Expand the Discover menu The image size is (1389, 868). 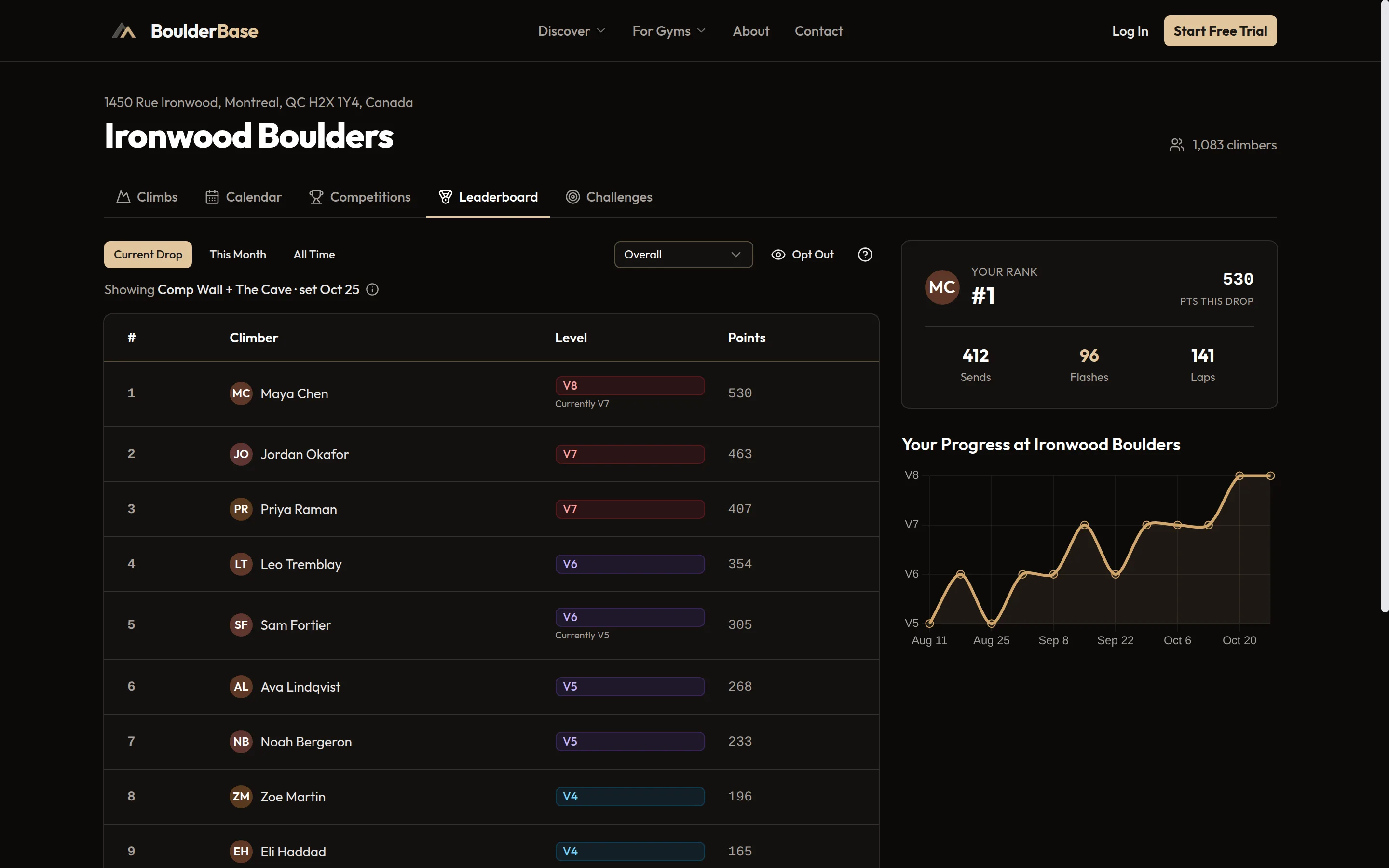(x=572, y=31)
